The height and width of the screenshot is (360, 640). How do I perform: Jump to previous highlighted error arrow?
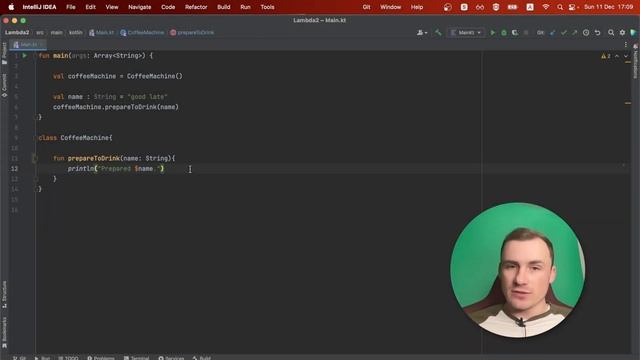[x=617, y=56]
